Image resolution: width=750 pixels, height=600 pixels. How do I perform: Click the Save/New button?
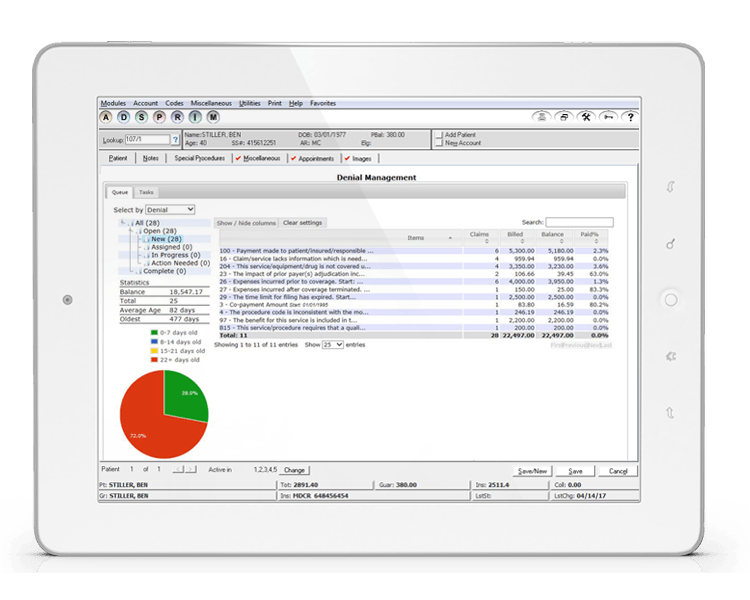(x=531, y=470)
